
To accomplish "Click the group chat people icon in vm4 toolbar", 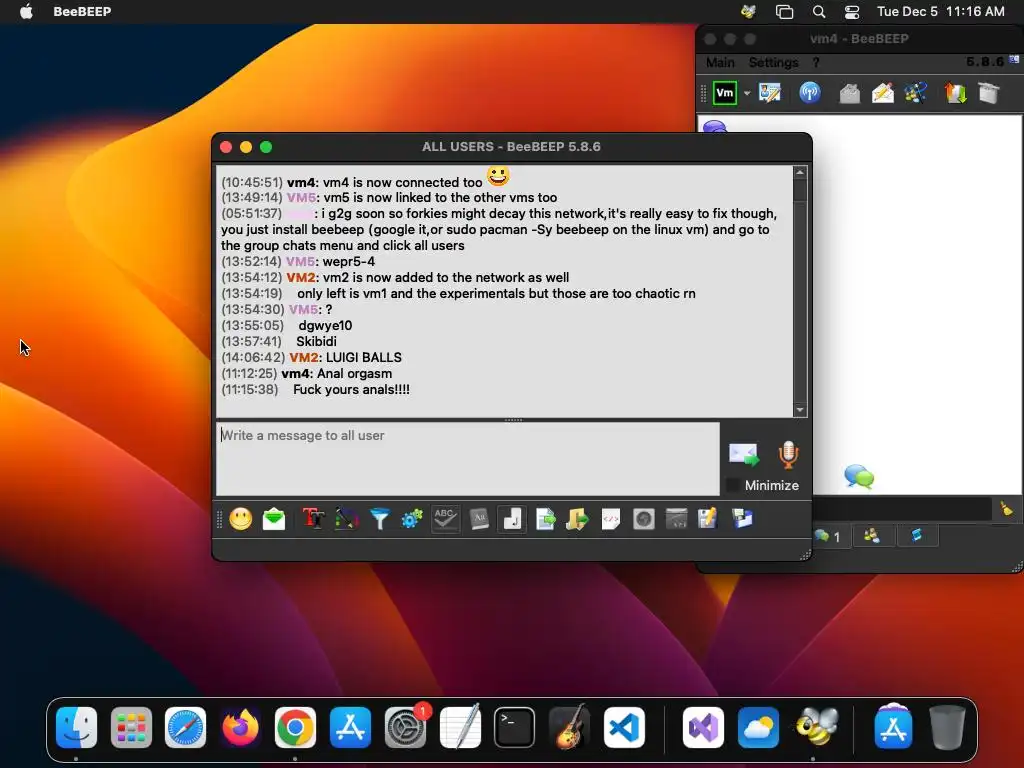I will point(916,93).
